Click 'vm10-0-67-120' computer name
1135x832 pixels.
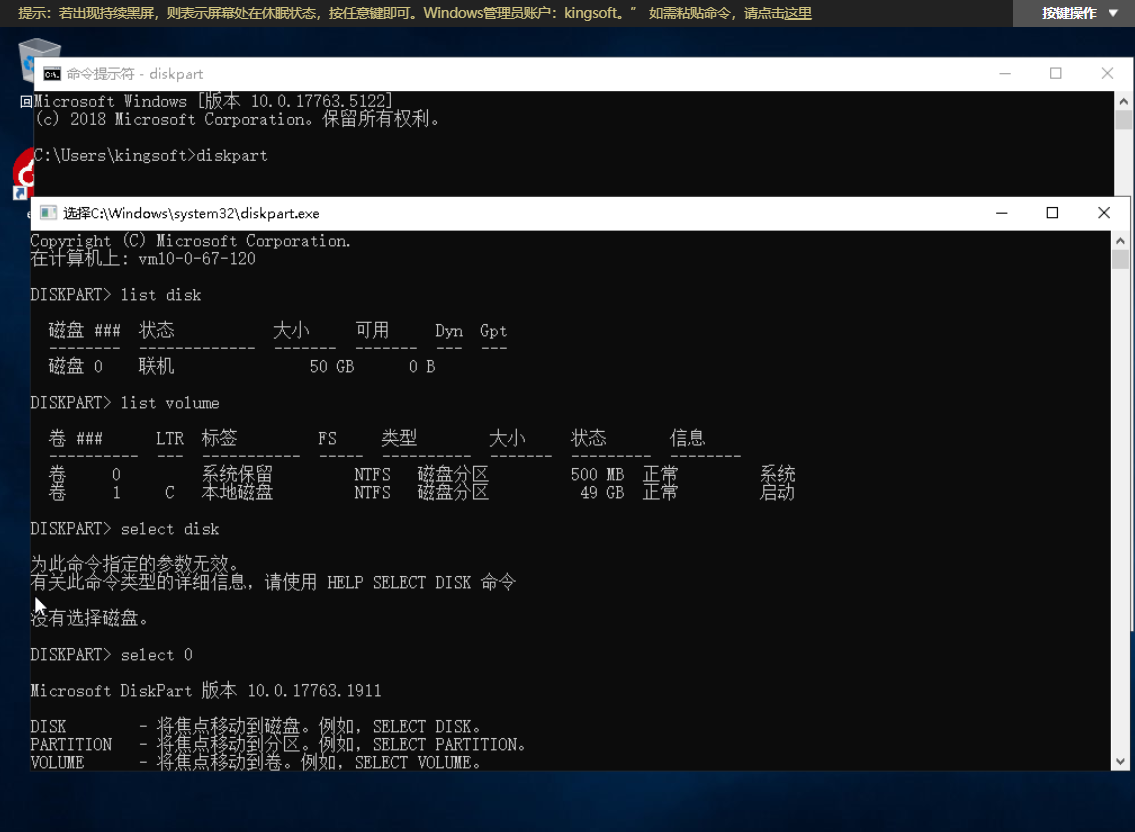(197, 259)
